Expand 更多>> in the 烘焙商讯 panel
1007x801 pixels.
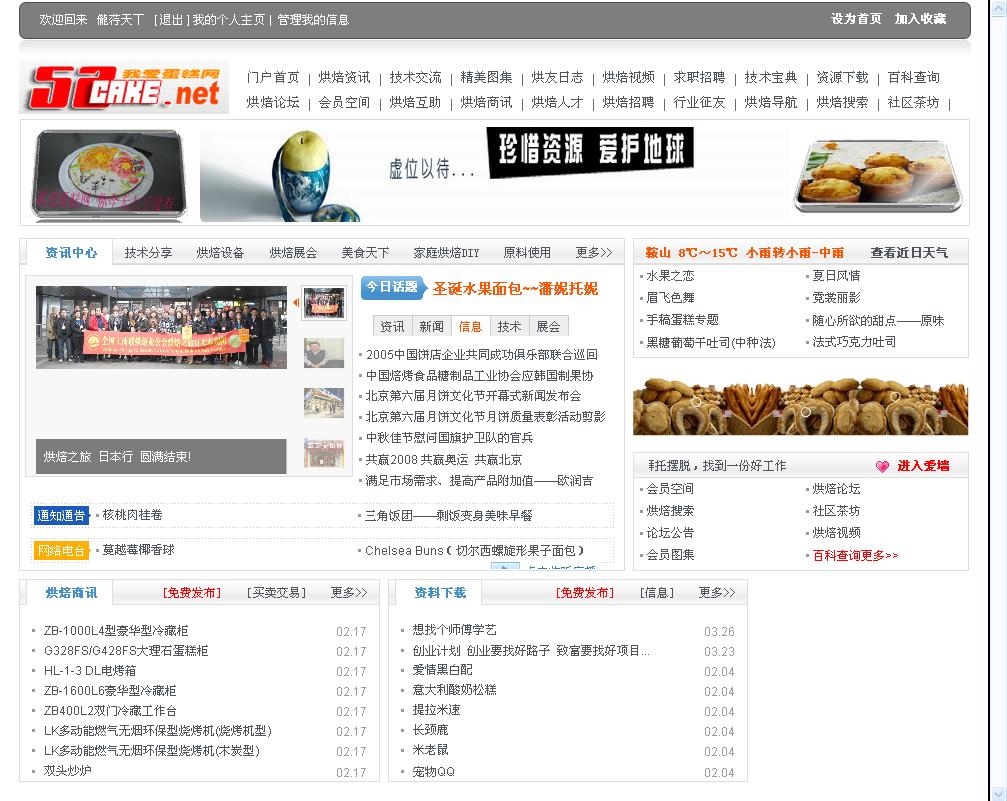(349, 592)
